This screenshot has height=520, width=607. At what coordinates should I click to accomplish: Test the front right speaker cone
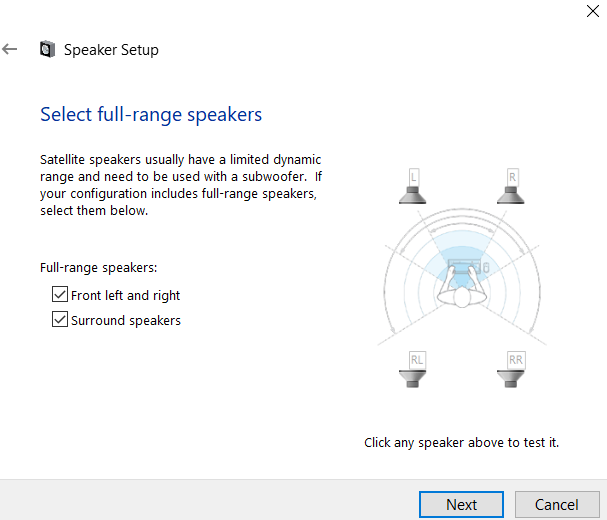coord(511,195)
